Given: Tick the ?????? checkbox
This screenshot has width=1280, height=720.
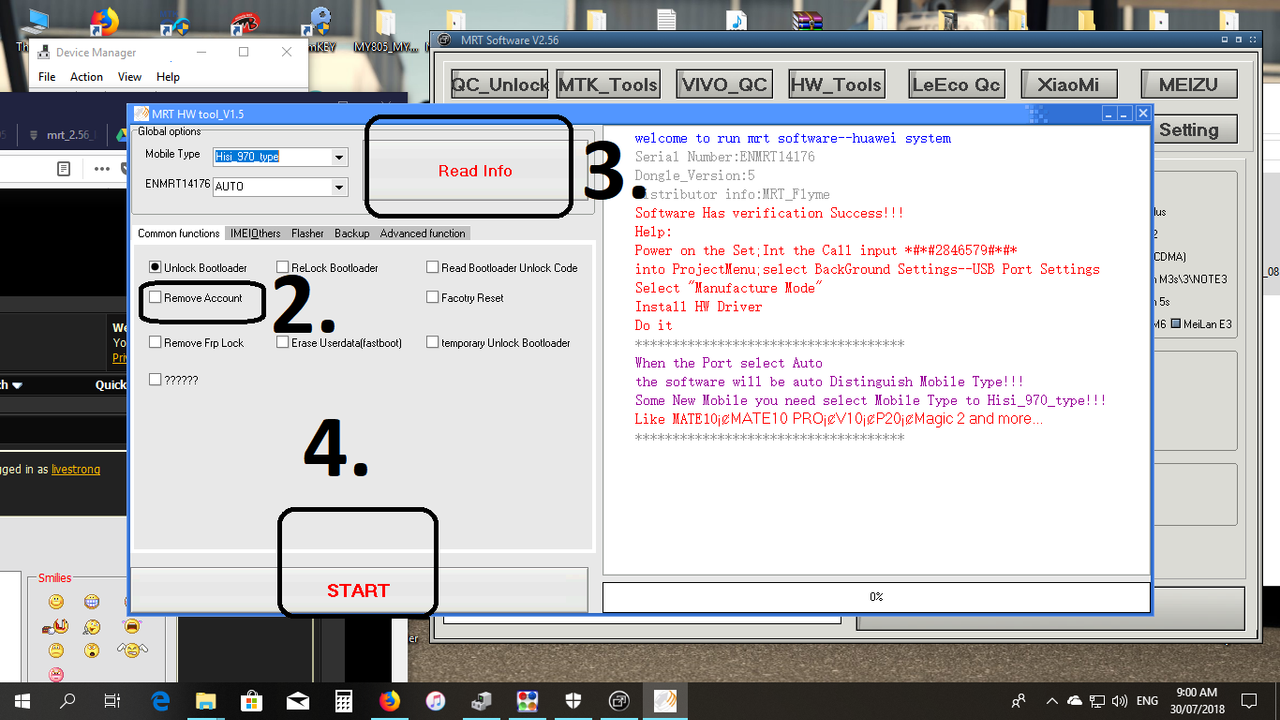Looking at the screenshot, I should [x=155, y=380].
